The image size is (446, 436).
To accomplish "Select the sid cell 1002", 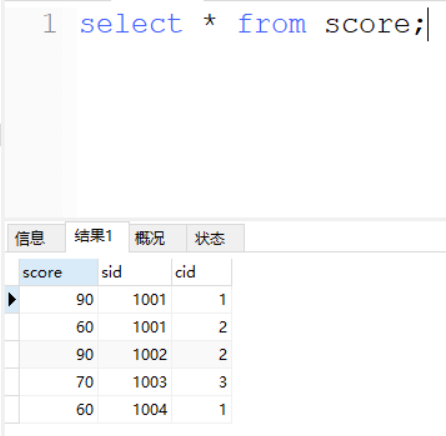I will coord(135,354).
